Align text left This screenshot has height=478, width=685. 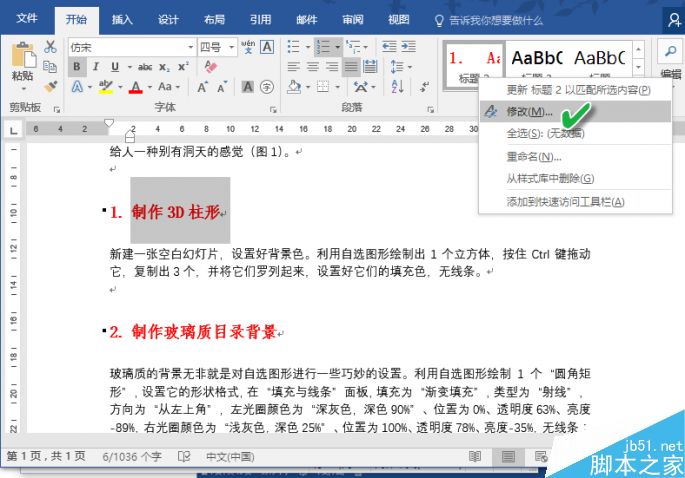(x=294, y=67)
